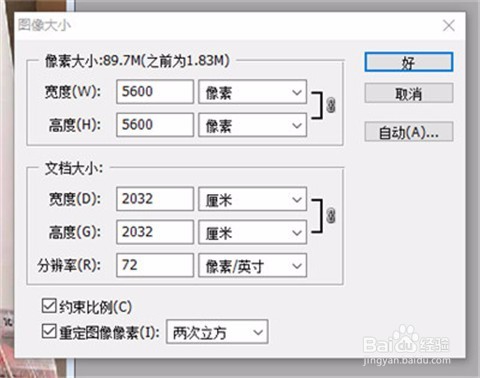Open the 两次立方 resampling method dropdown
The width and height of the screenshot is (480, 378).
coord(217,332)
